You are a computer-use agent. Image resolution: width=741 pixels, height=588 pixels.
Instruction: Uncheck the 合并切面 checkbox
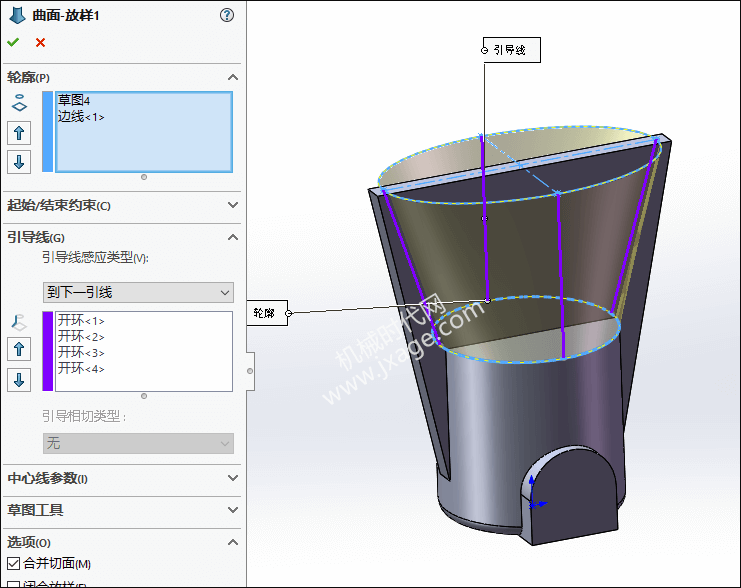pos(14,564)
